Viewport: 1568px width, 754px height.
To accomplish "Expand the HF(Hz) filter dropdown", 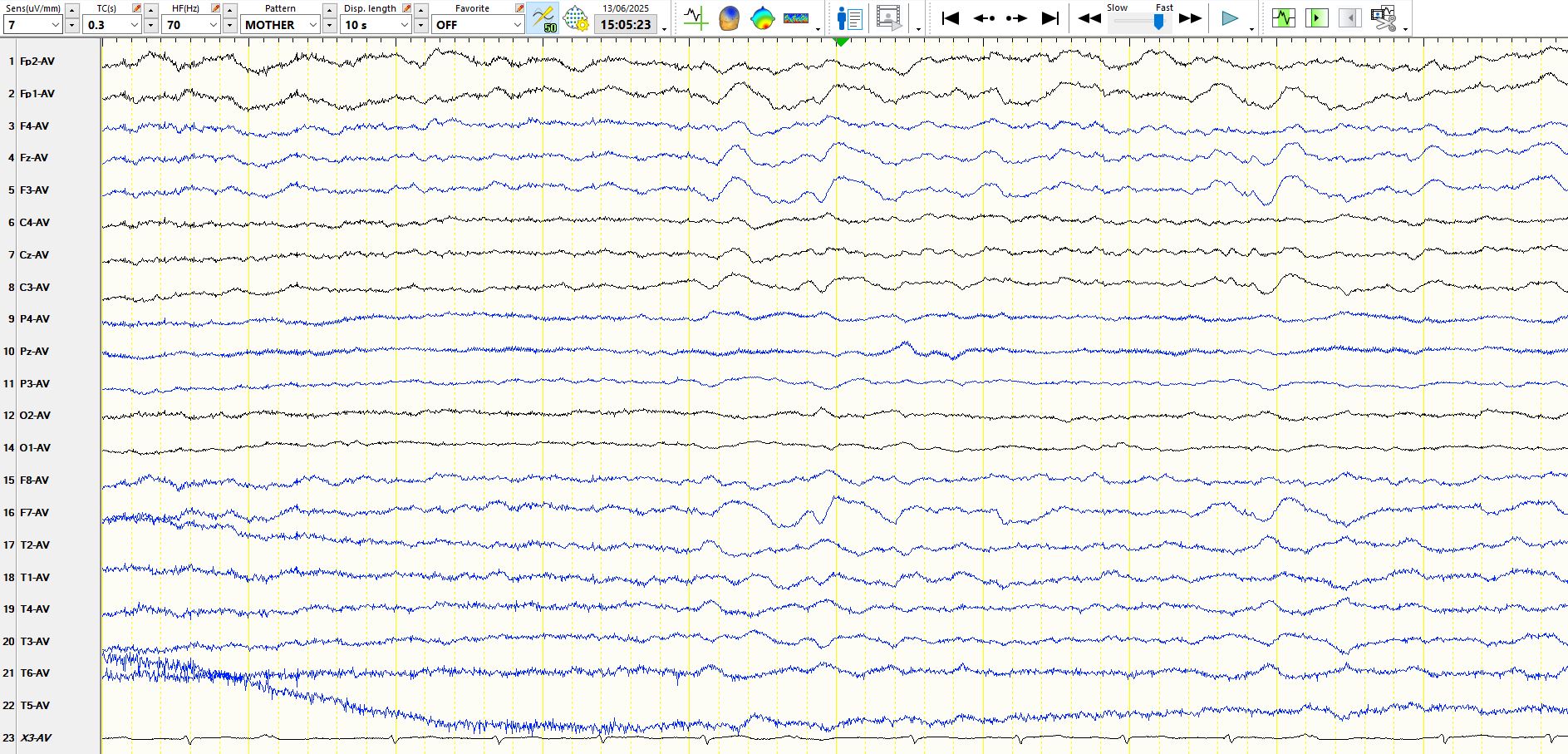I will pyautogui.click(x=213, y=25).
